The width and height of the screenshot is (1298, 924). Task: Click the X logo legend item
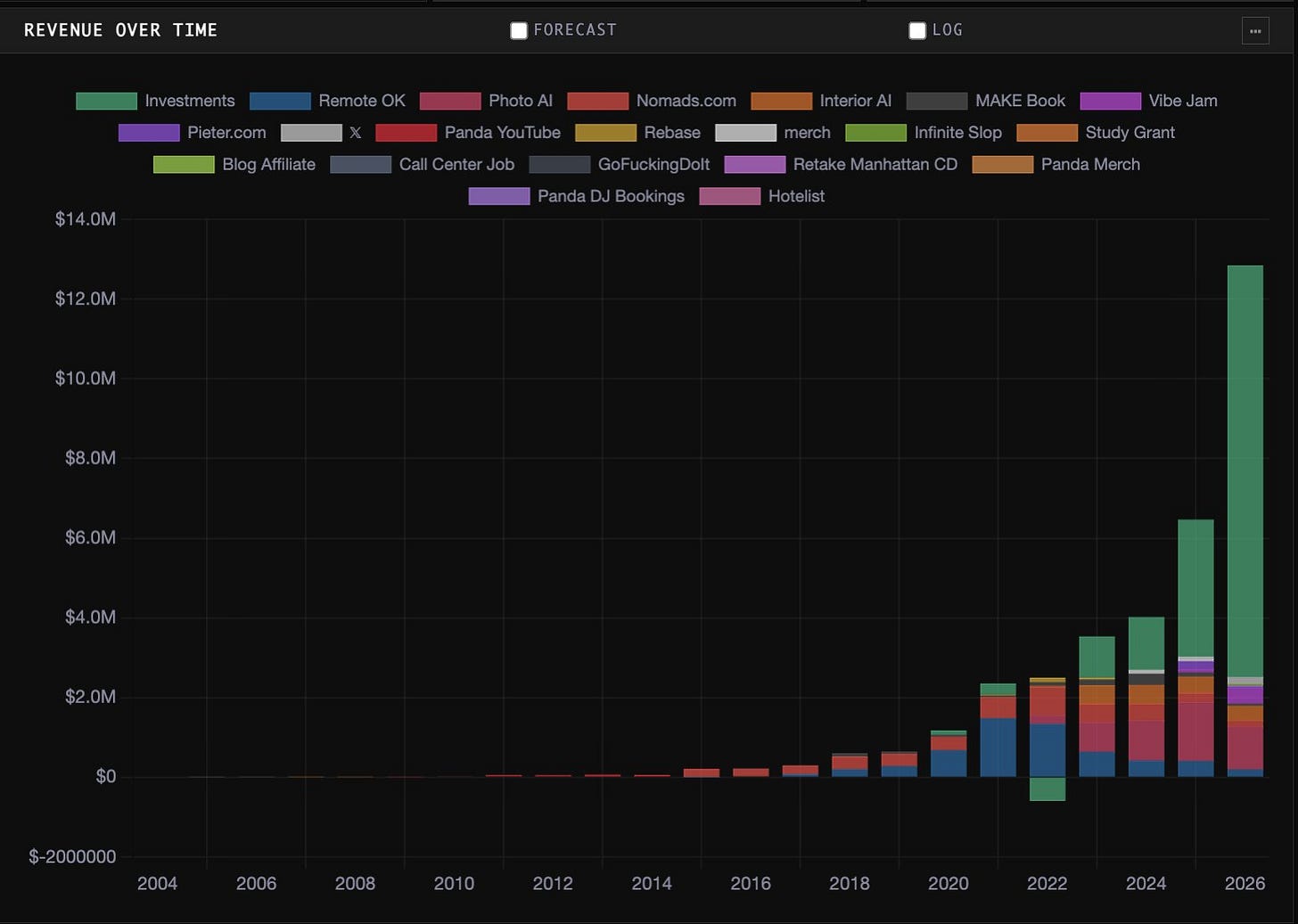[x=355, y=133]
